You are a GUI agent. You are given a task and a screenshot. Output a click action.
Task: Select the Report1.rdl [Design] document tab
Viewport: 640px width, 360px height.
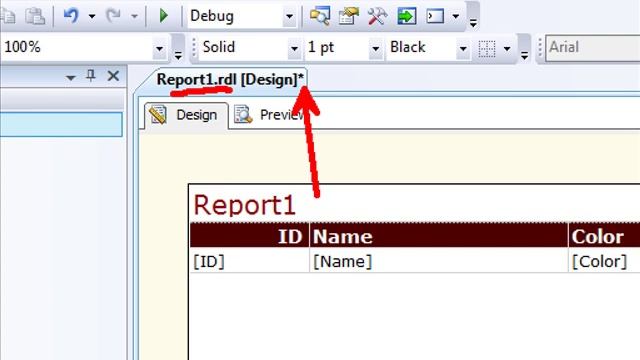point(230,80)
